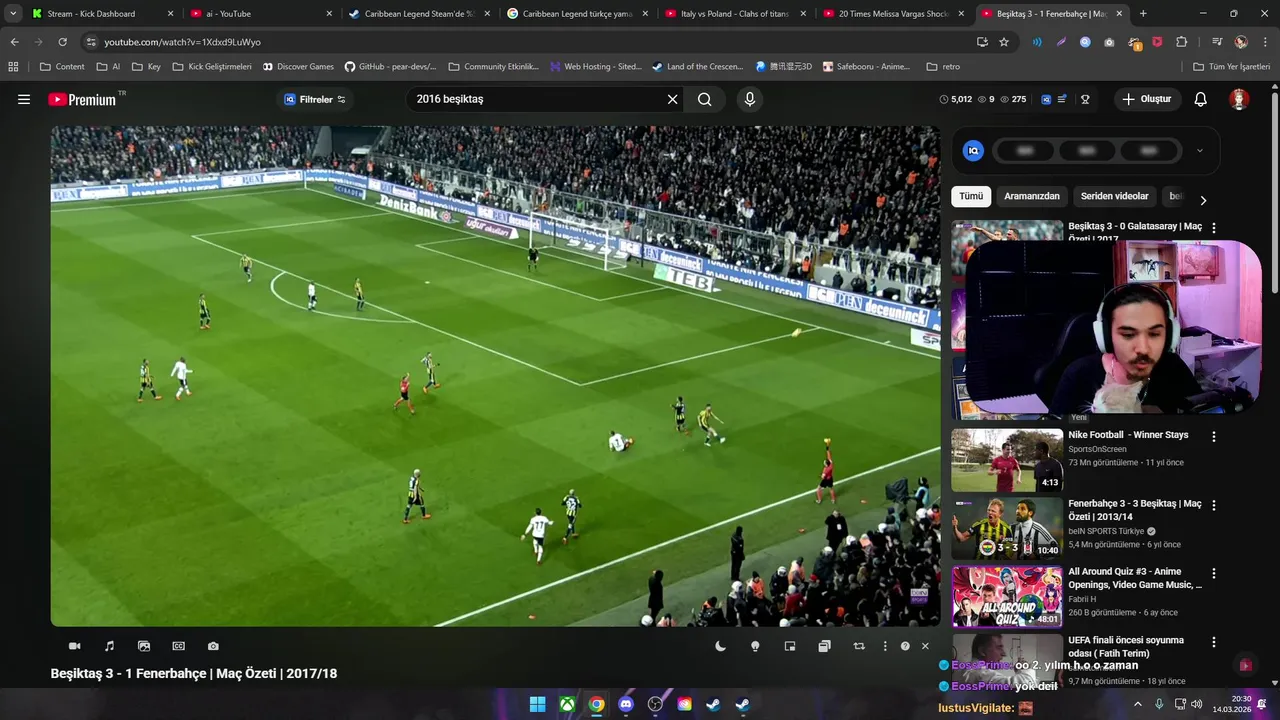Open the help question mark icon
This screenshot has width=1280, height=720.
905,646
